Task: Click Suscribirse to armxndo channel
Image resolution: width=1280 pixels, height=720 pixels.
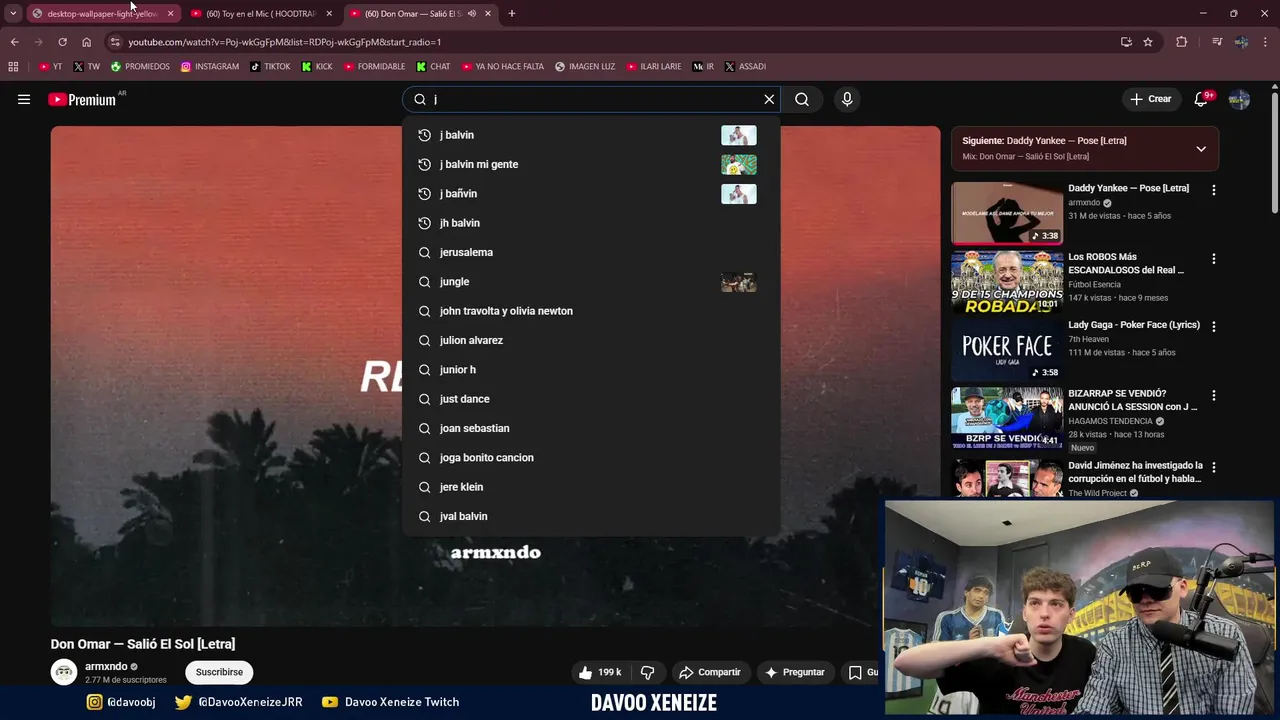Action: click(219, 672)
